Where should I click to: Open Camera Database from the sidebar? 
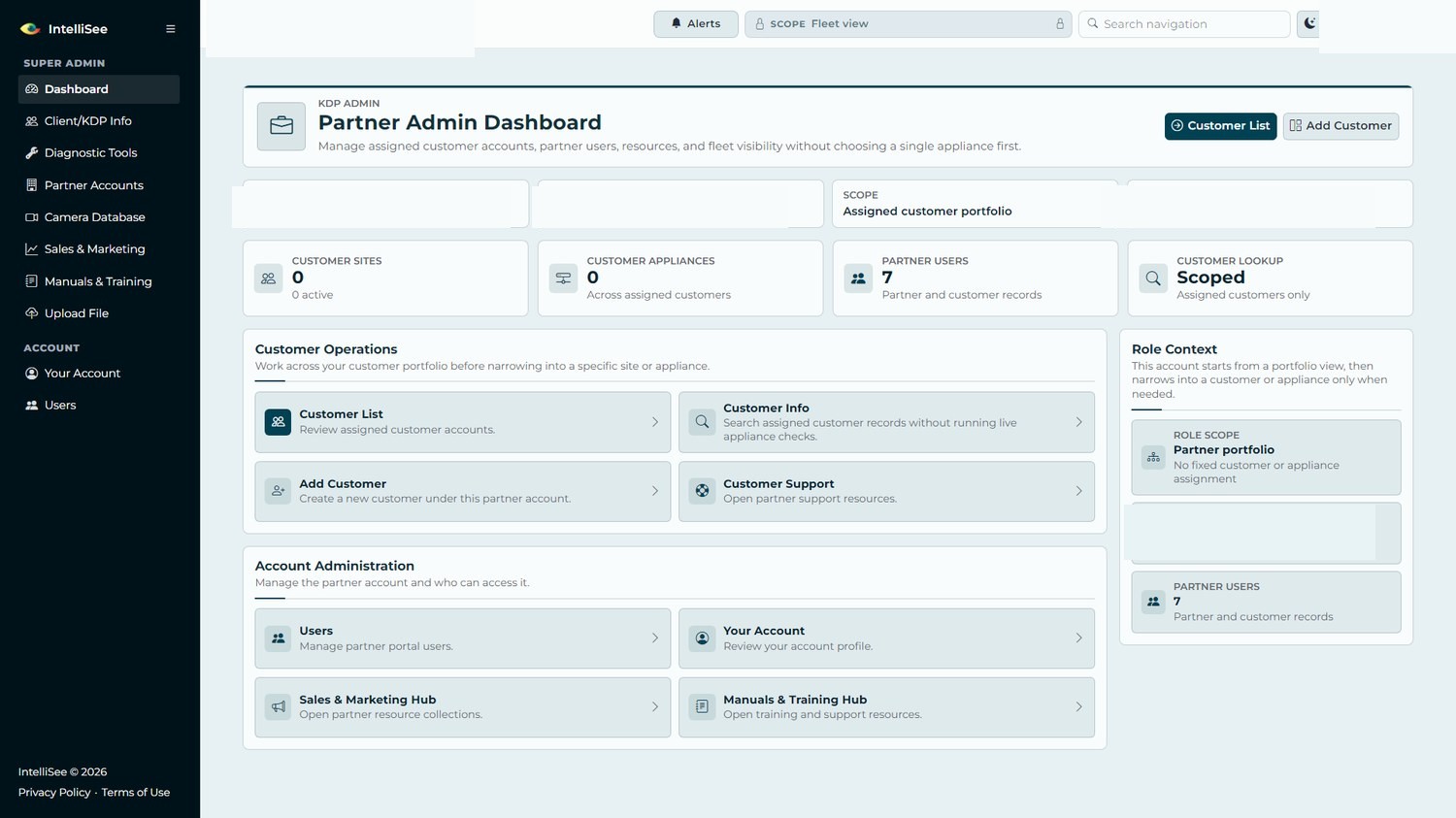click(99, 217)
